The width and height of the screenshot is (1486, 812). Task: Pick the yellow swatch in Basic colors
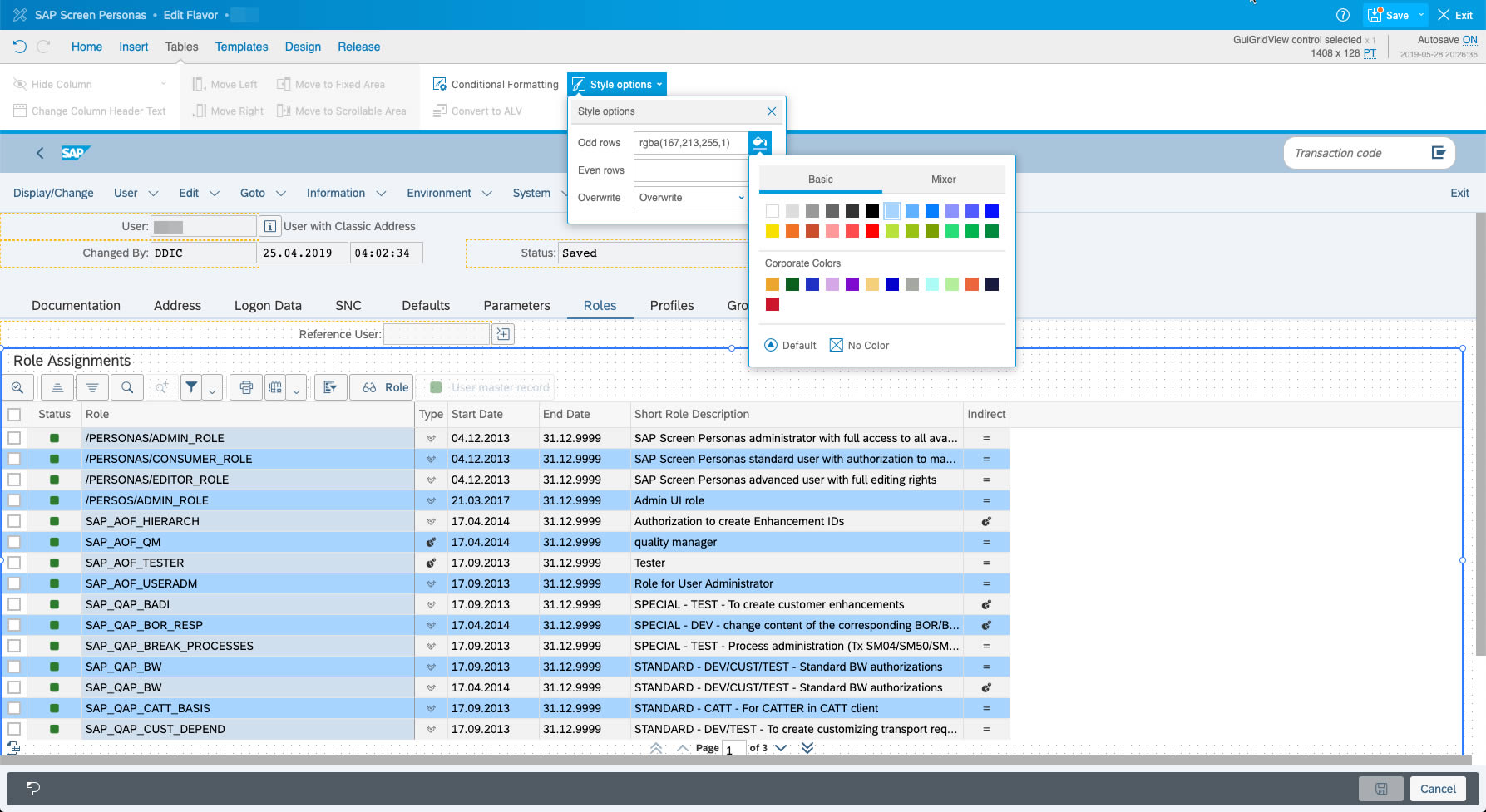tap(773, 231)
